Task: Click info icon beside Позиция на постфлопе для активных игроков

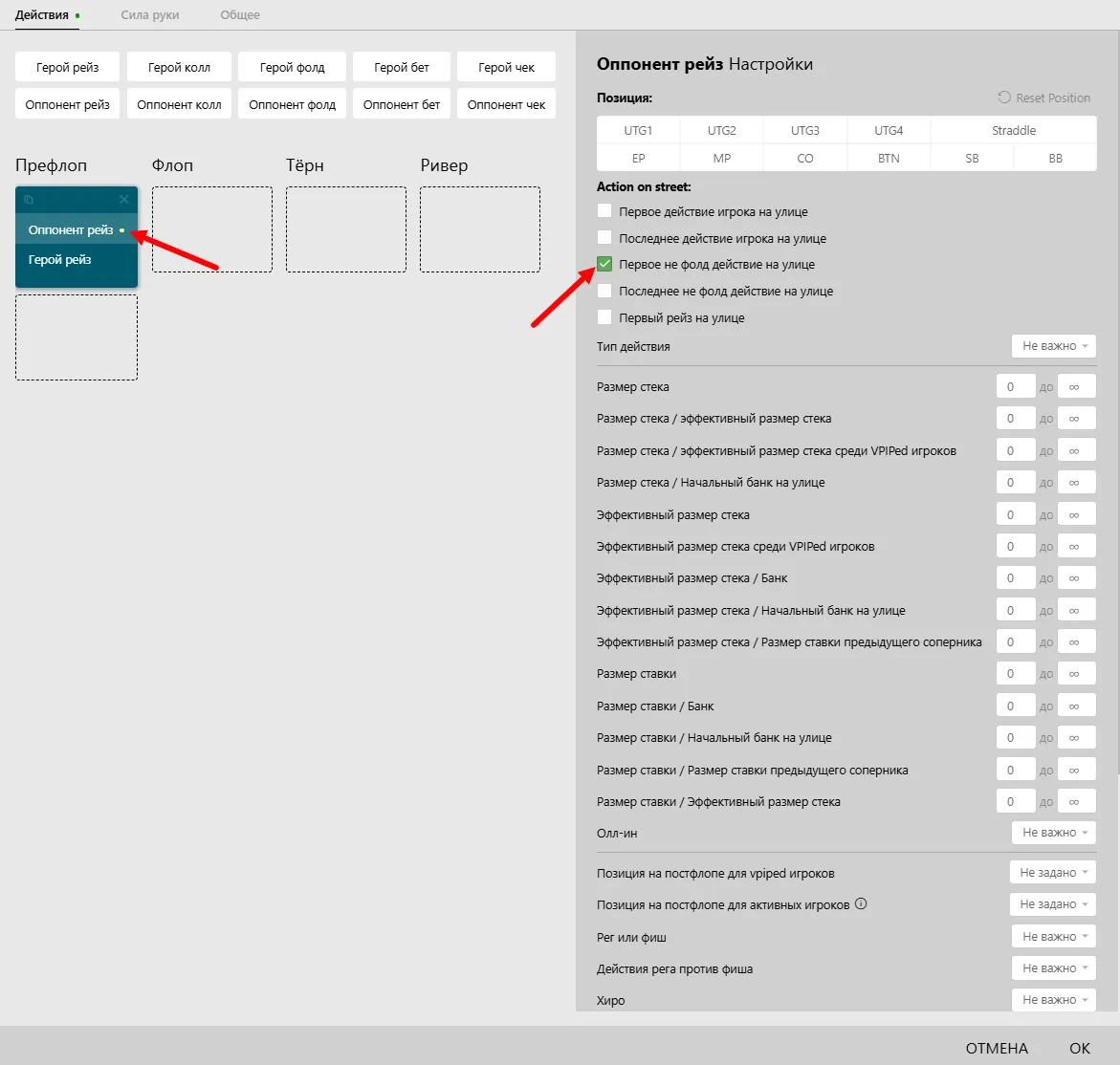Action: pos(861,903)
